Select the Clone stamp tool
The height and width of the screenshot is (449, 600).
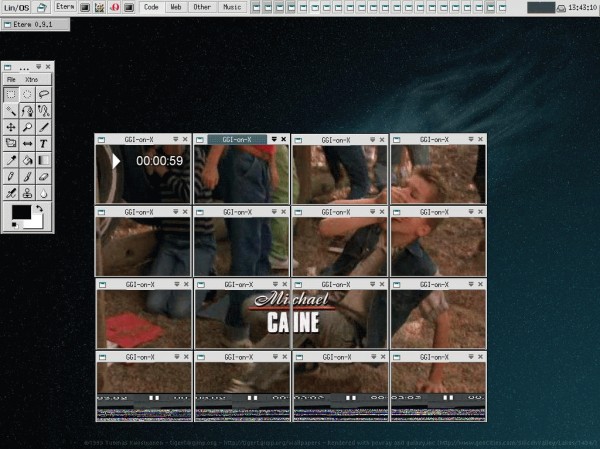[27, 193]
